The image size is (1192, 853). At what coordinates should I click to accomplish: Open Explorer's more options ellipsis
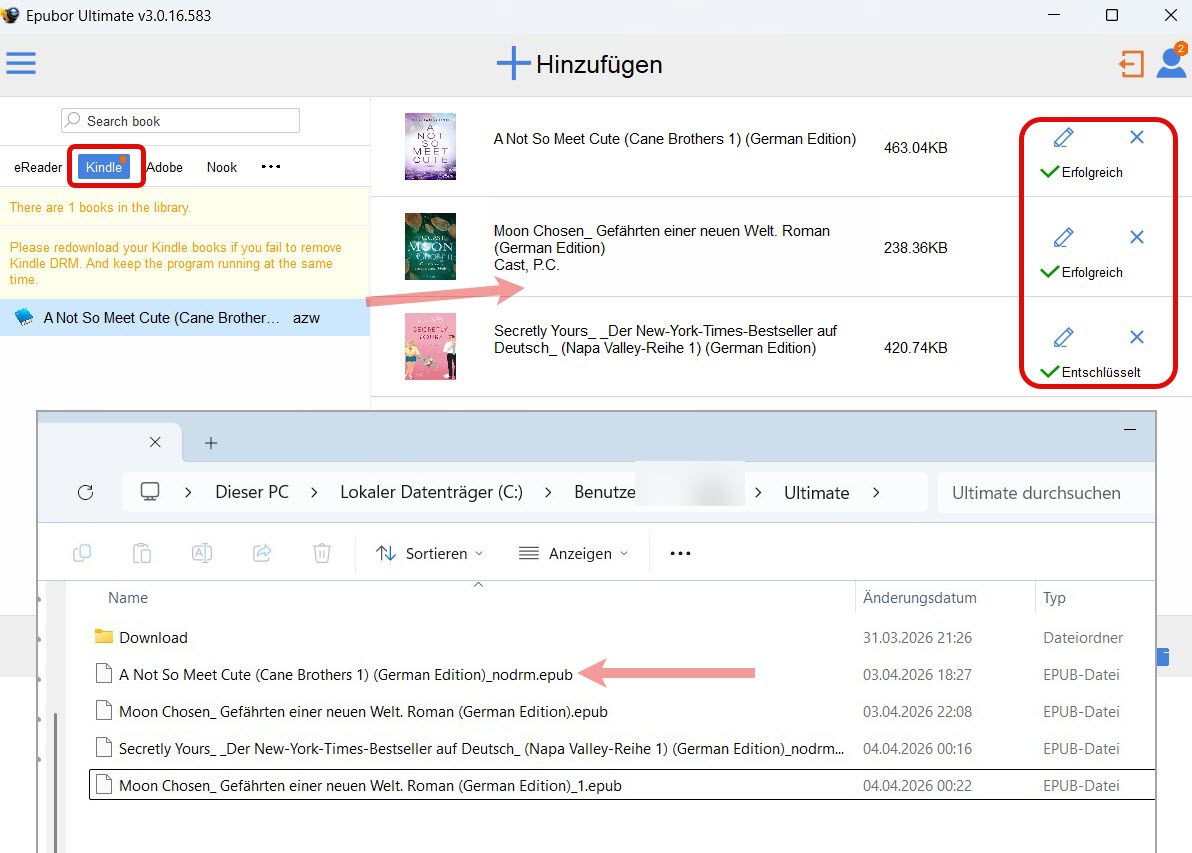[x=680, y=553]
